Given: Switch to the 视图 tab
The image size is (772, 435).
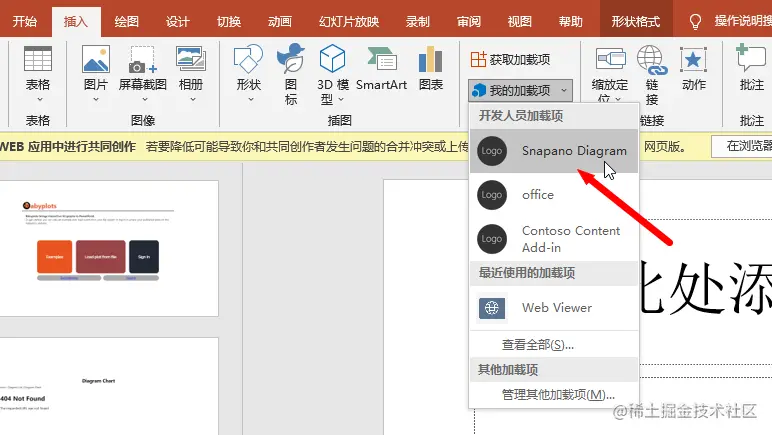Looking at the screenshot, I should (519, 22).
